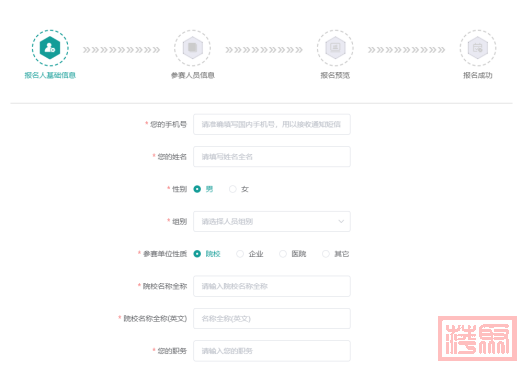
Task: Choose 企业 as unit type
Action: [240, 254]
